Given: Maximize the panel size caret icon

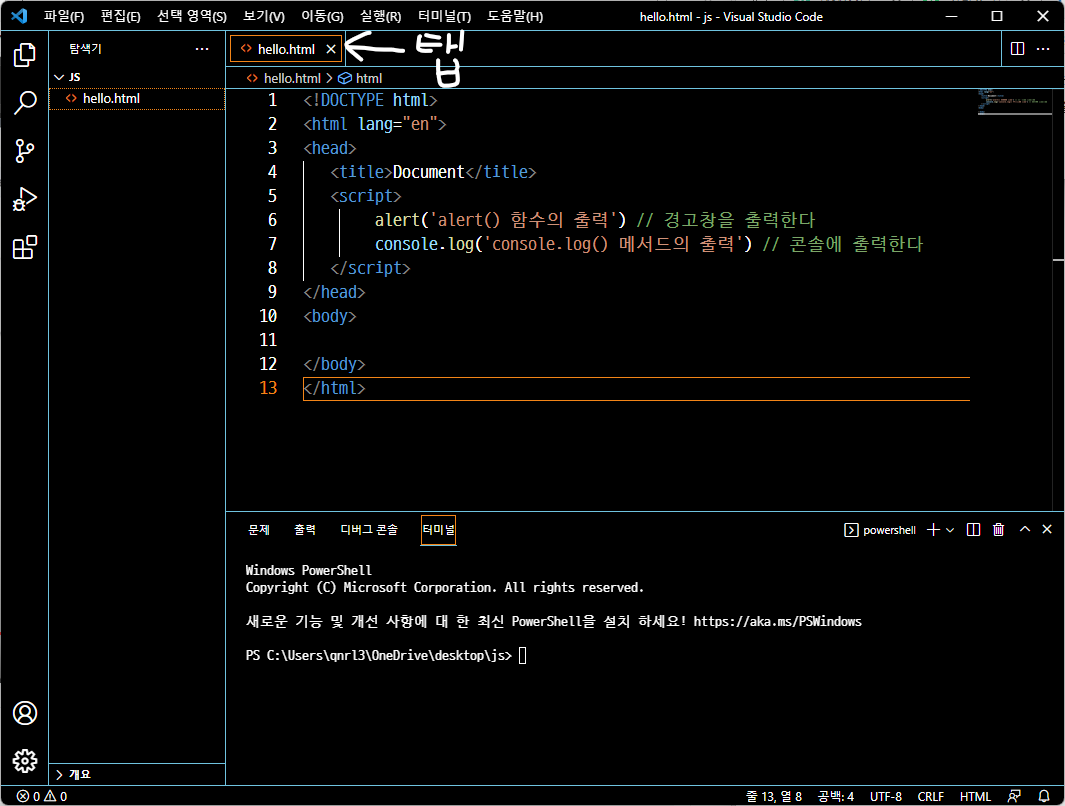Looking at the screenshot, I should [1025, 530].
